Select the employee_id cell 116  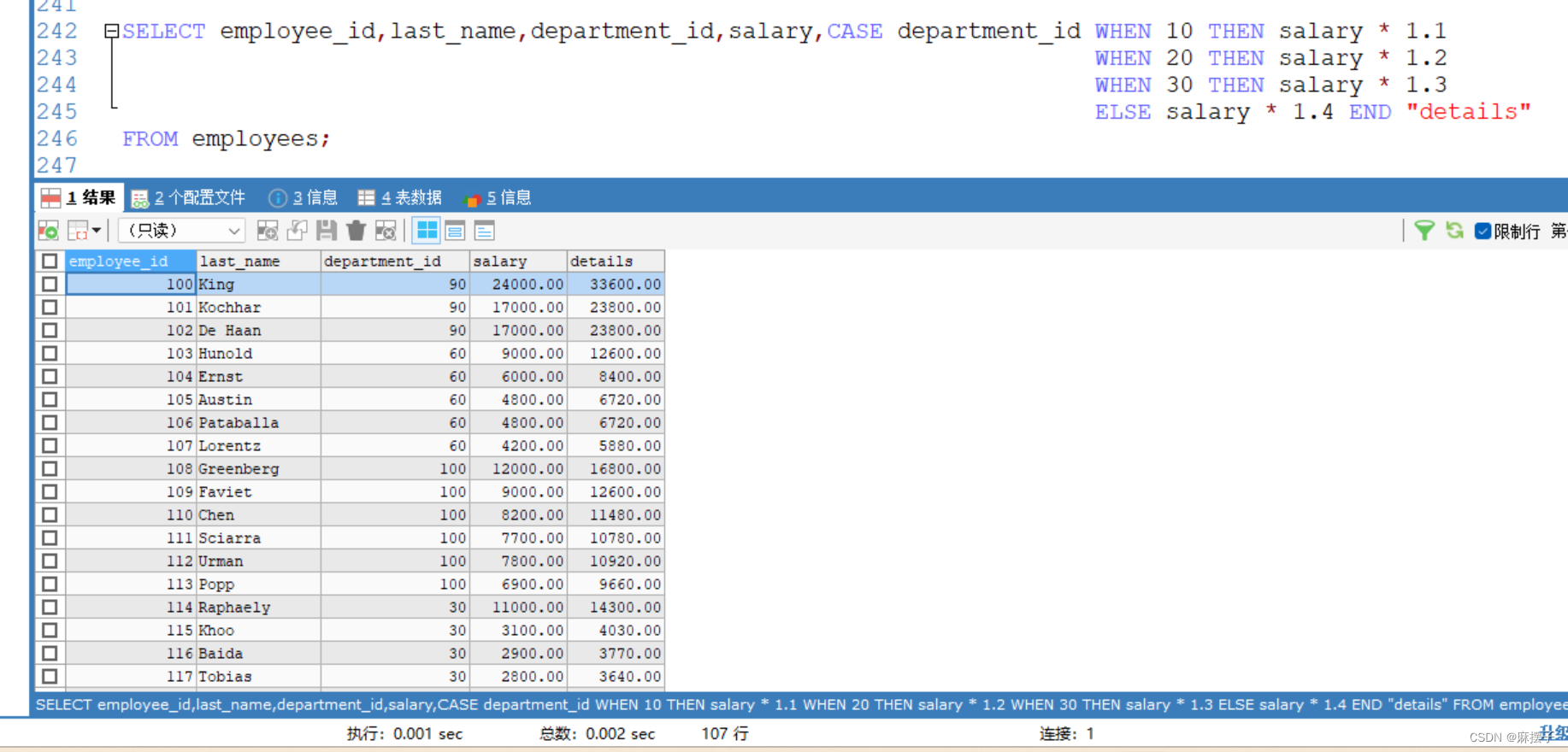(131, 653)
